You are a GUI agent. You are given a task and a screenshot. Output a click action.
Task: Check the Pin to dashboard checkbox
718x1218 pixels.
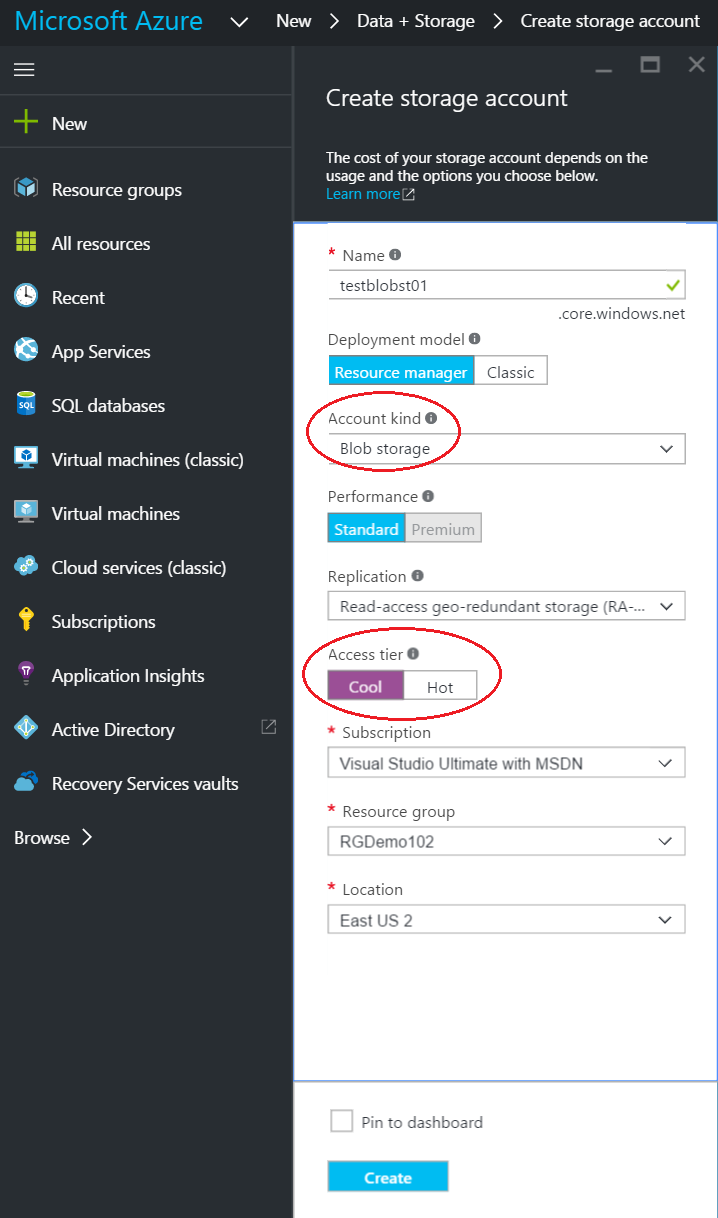(x=341, y=1120)
